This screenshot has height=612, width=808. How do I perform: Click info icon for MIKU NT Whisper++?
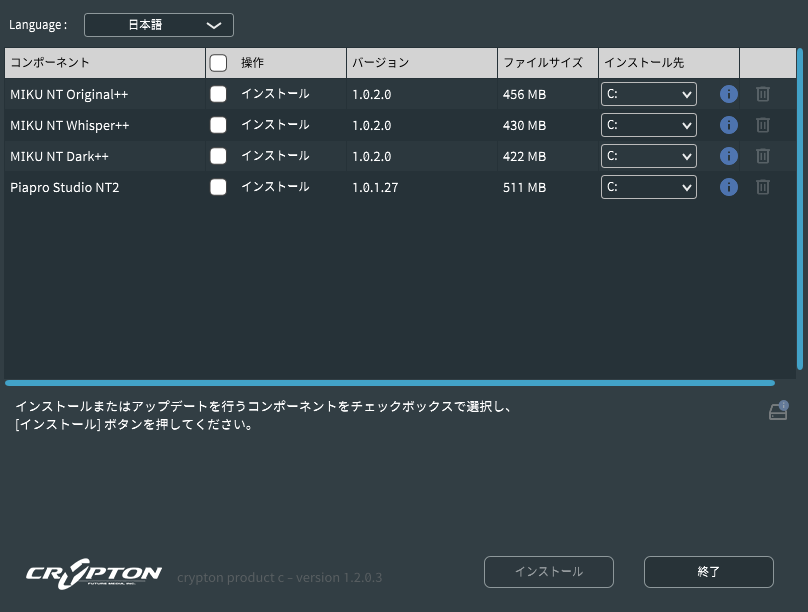(x=729, y=125)
